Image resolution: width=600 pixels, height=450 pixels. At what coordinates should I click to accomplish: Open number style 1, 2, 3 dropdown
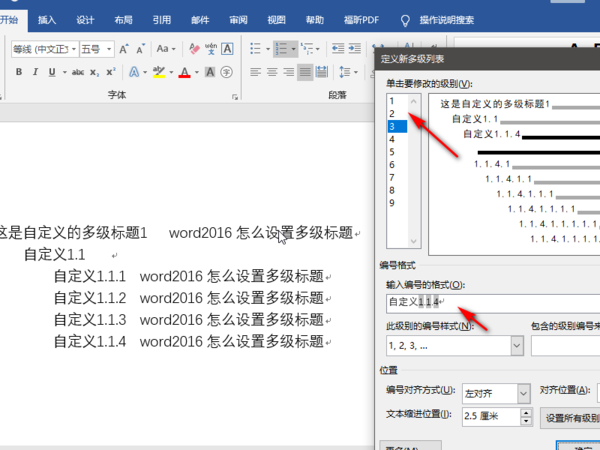(517, 346)
